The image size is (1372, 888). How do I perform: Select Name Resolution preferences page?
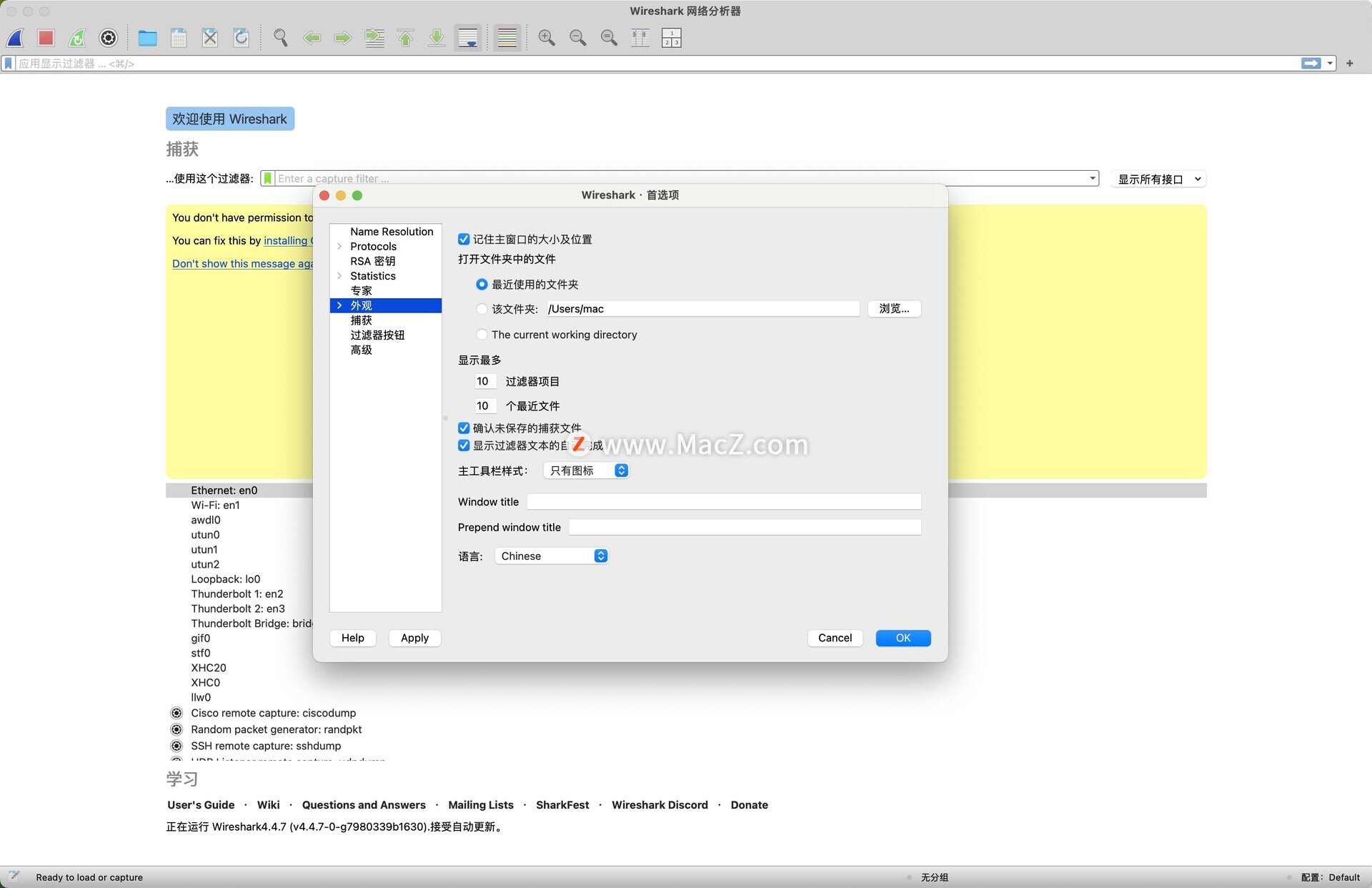point(392,232)
